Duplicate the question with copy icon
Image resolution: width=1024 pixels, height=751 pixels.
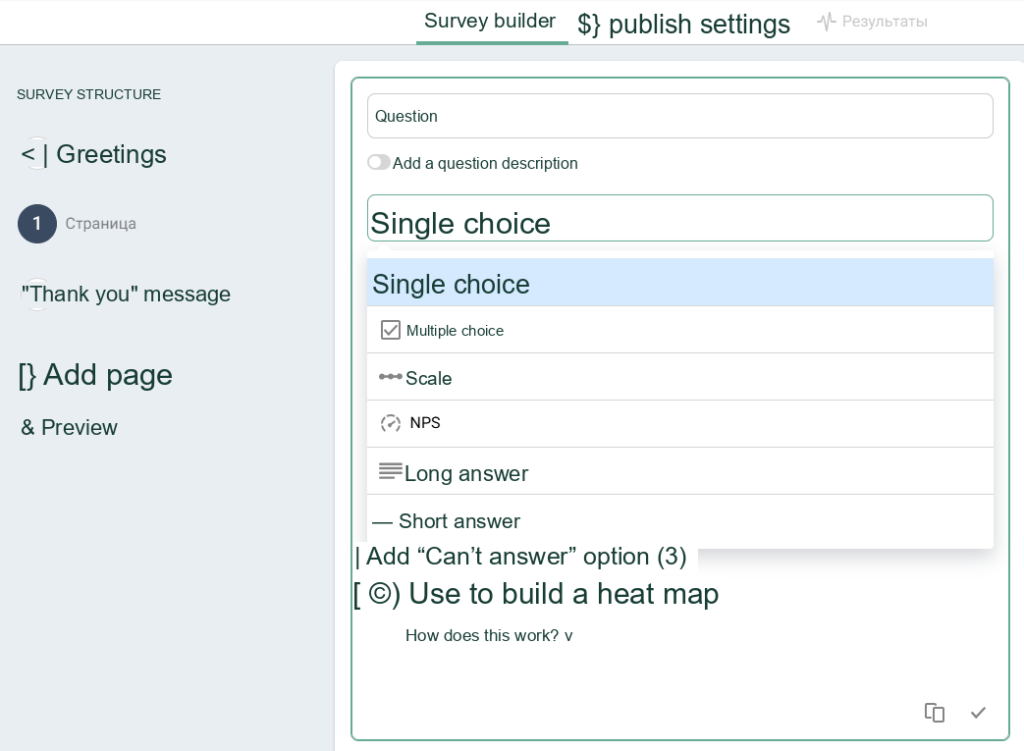click(935, 712)
